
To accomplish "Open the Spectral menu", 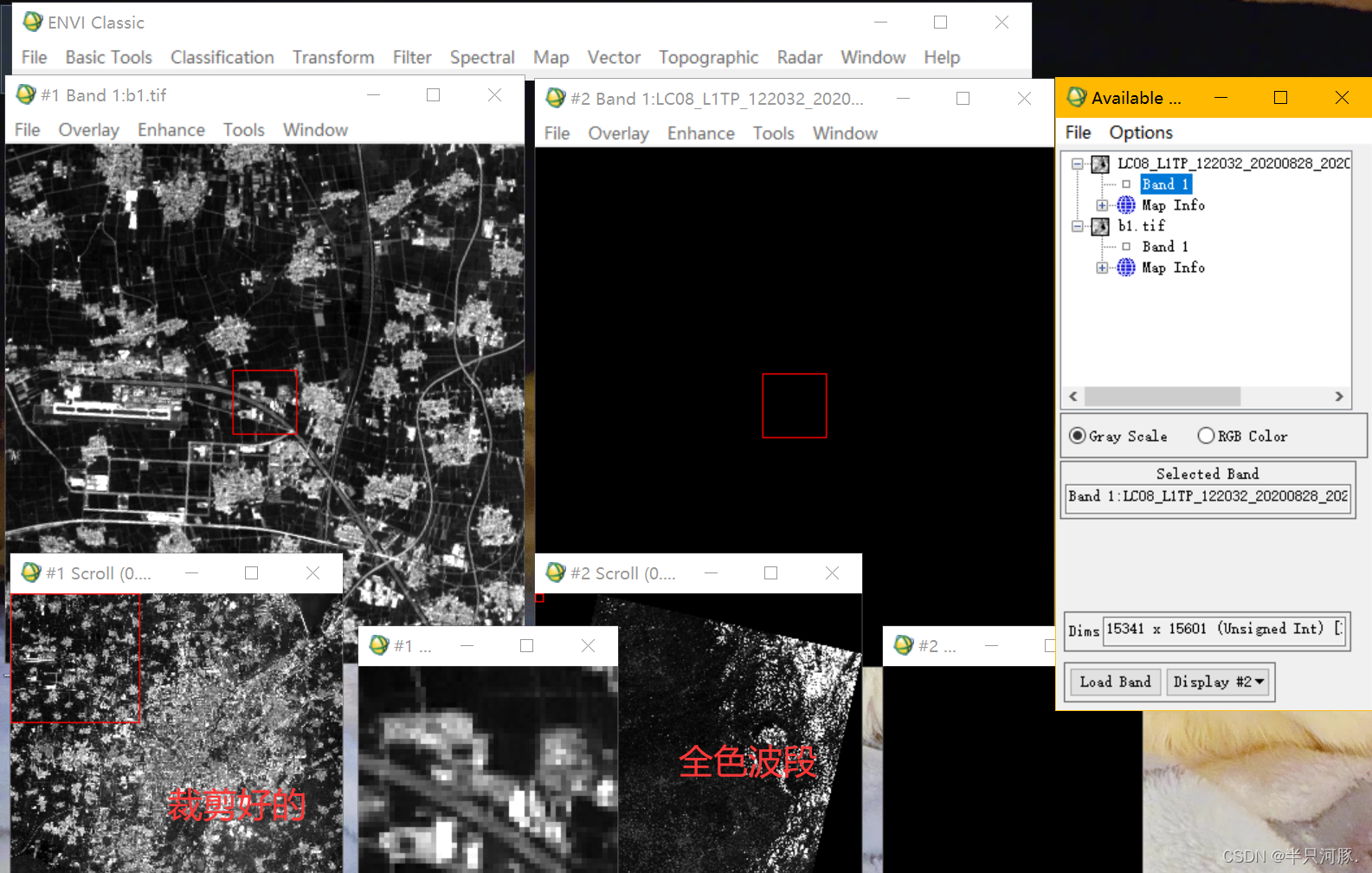I will tap(482, 57).
